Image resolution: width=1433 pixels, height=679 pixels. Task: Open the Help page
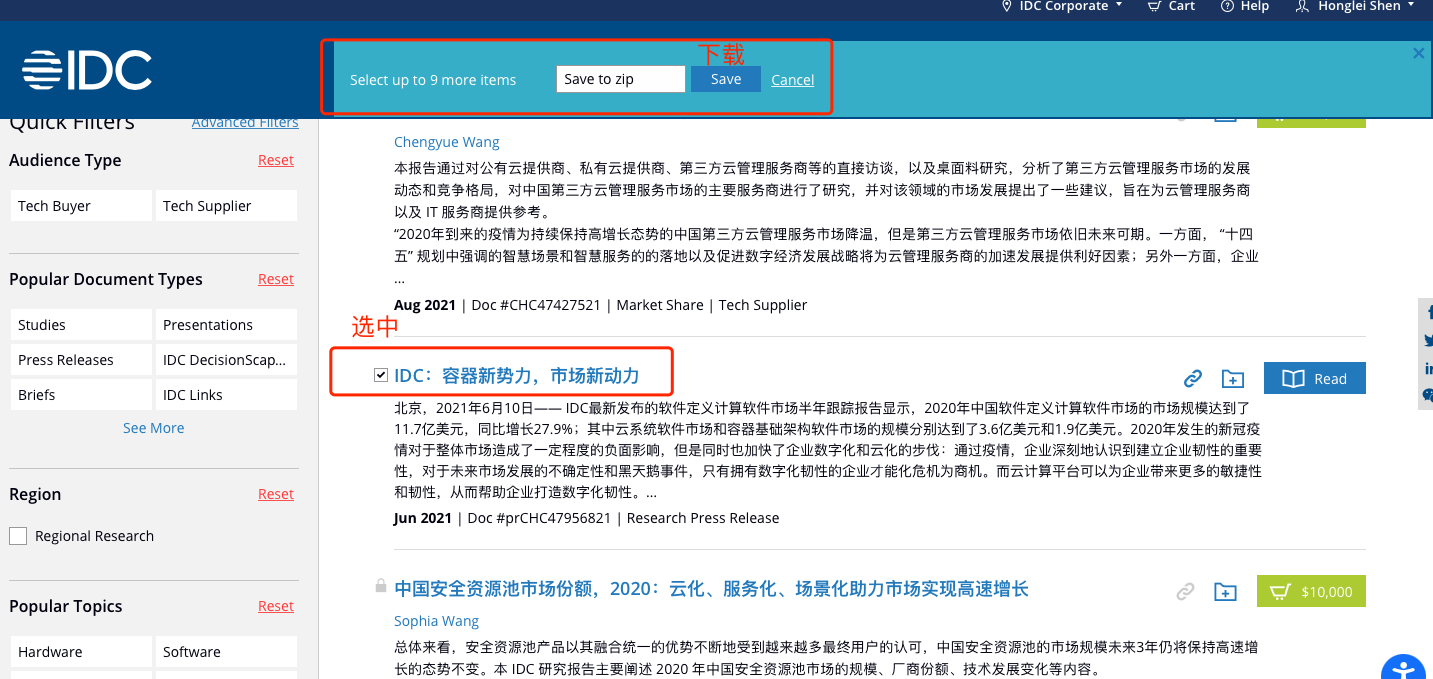pyautogui.click(x=1244, y=6)
